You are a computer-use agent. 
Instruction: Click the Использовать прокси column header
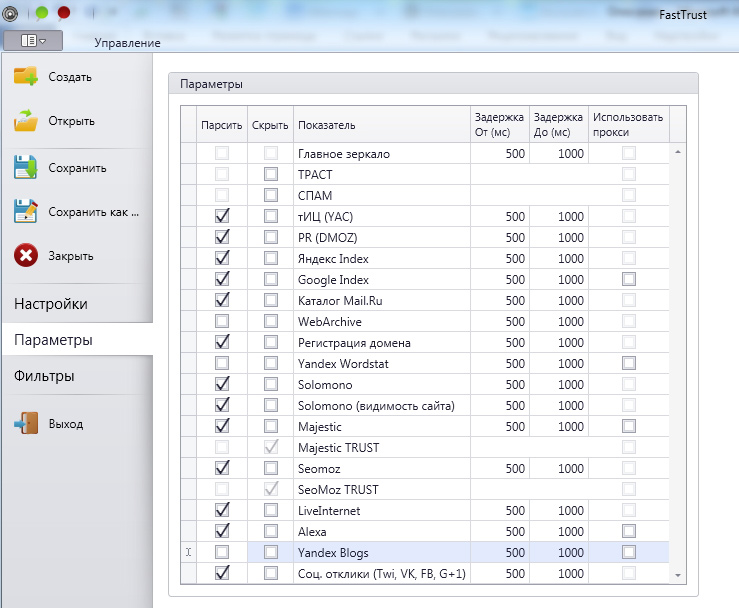click(629, 125)
